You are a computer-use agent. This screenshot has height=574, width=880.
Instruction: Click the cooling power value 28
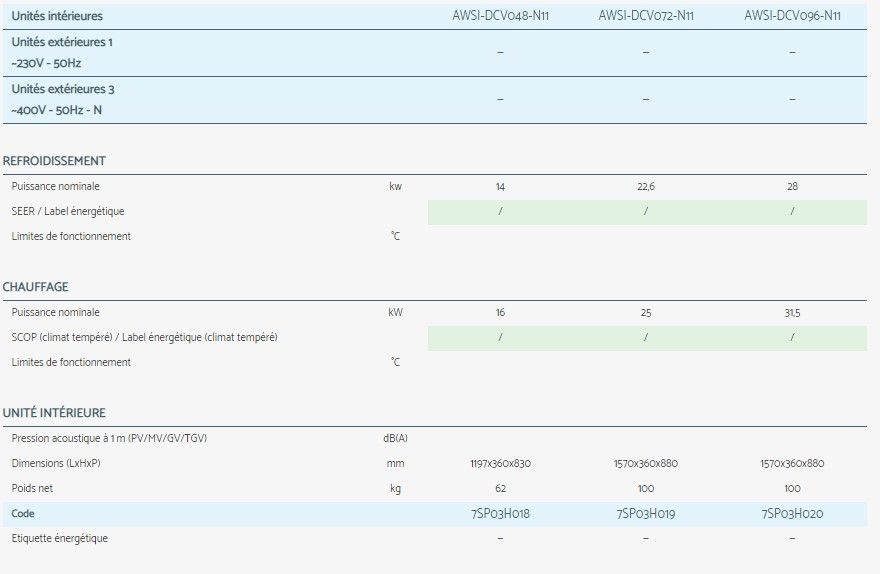click(792, 187)
